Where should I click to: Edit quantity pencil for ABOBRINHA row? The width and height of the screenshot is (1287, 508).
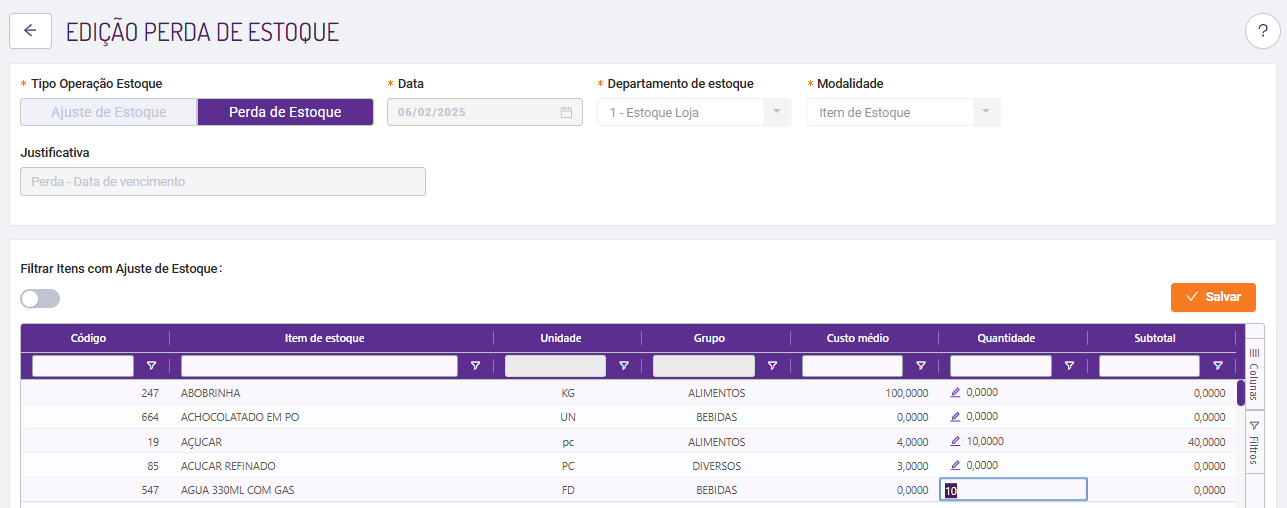click(955, 392)
